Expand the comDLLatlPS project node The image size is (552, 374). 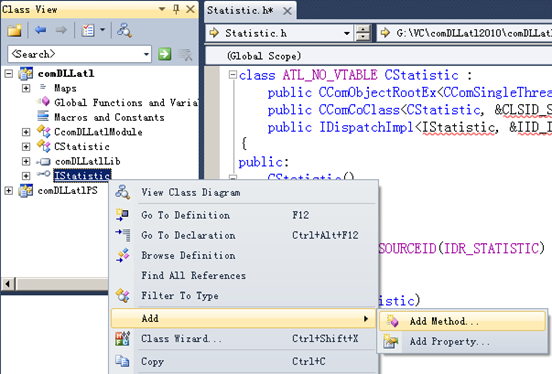tap(9, 191)
